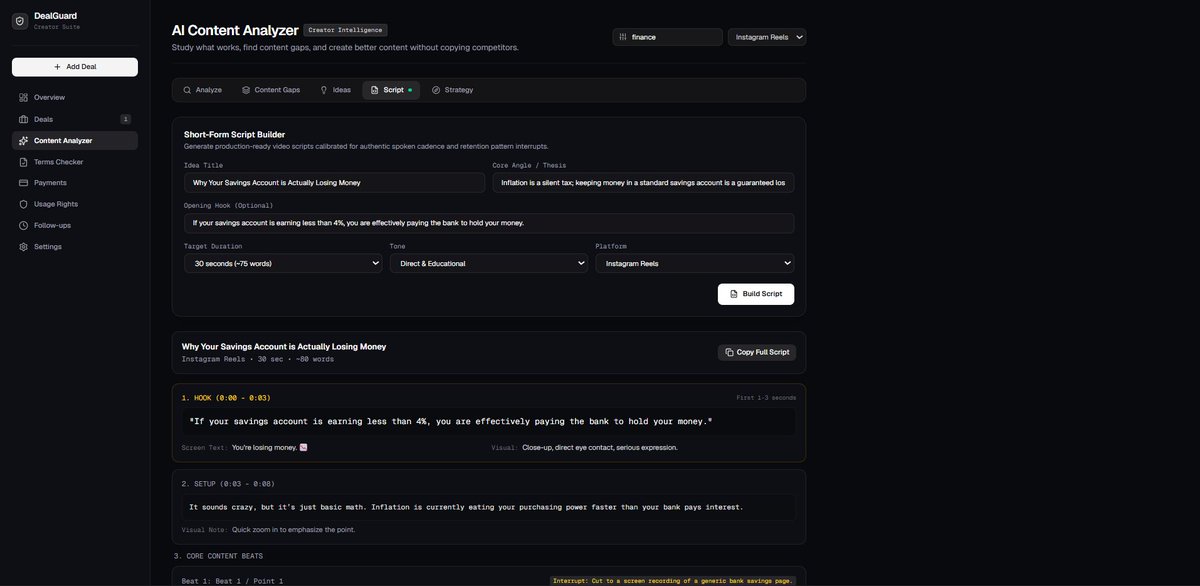Click the Creator Intelligence badge

click(x=345, y=30)
